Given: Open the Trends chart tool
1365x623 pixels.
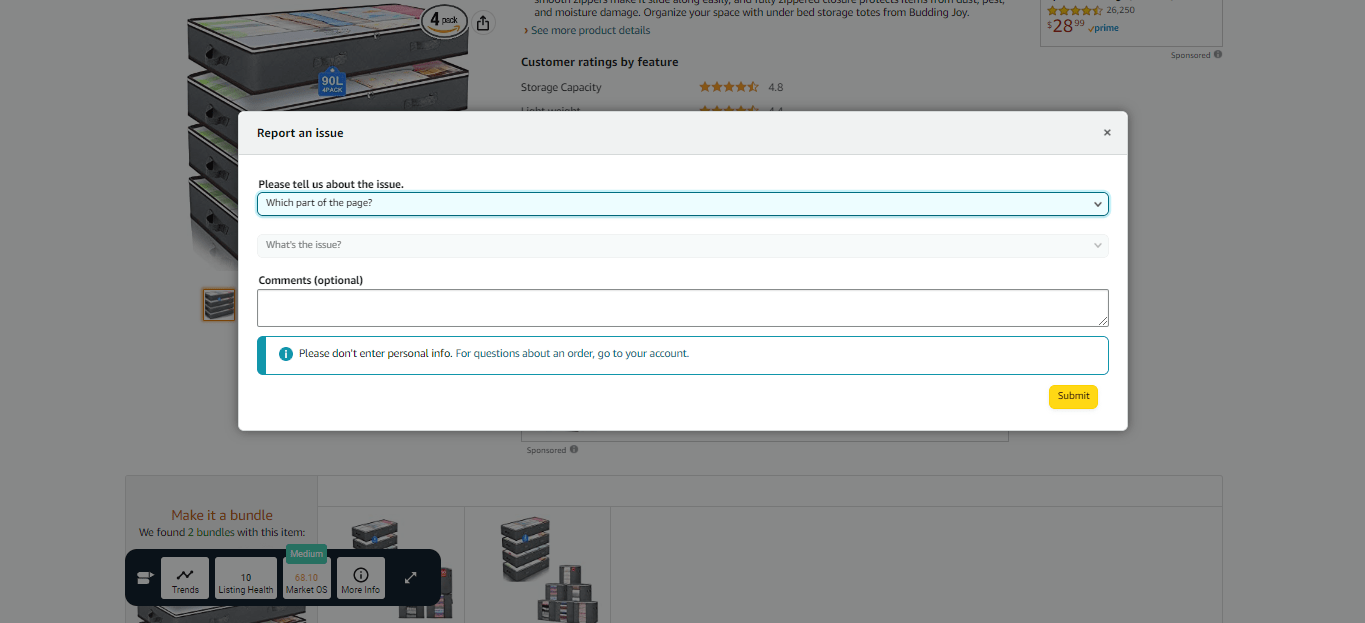Looking at the screenshot, I should click(185, 578).
